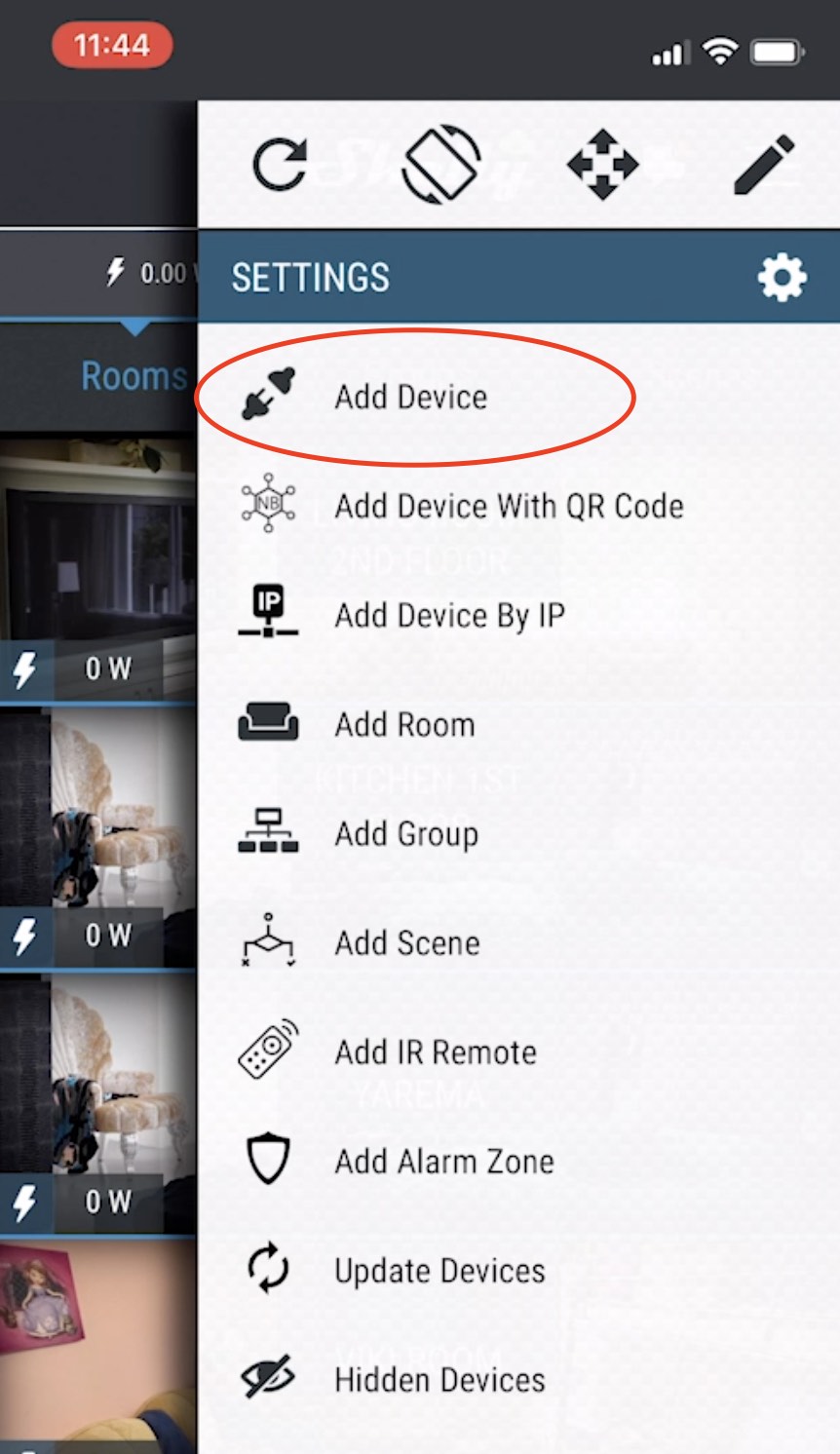Tap the IP network icon

tap(268, 612)
